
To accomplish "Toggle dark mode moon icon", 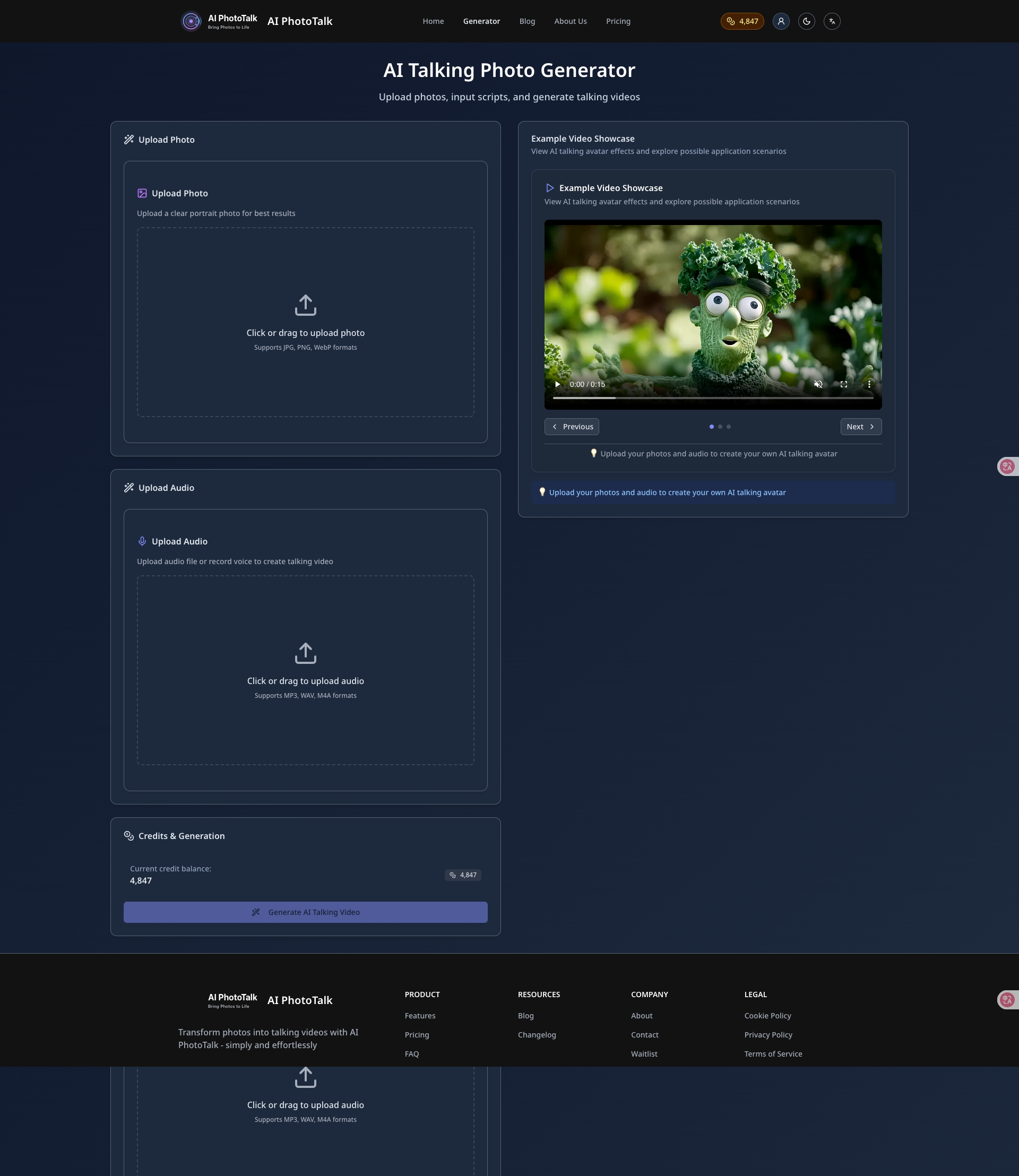I will tap(806, 21).
